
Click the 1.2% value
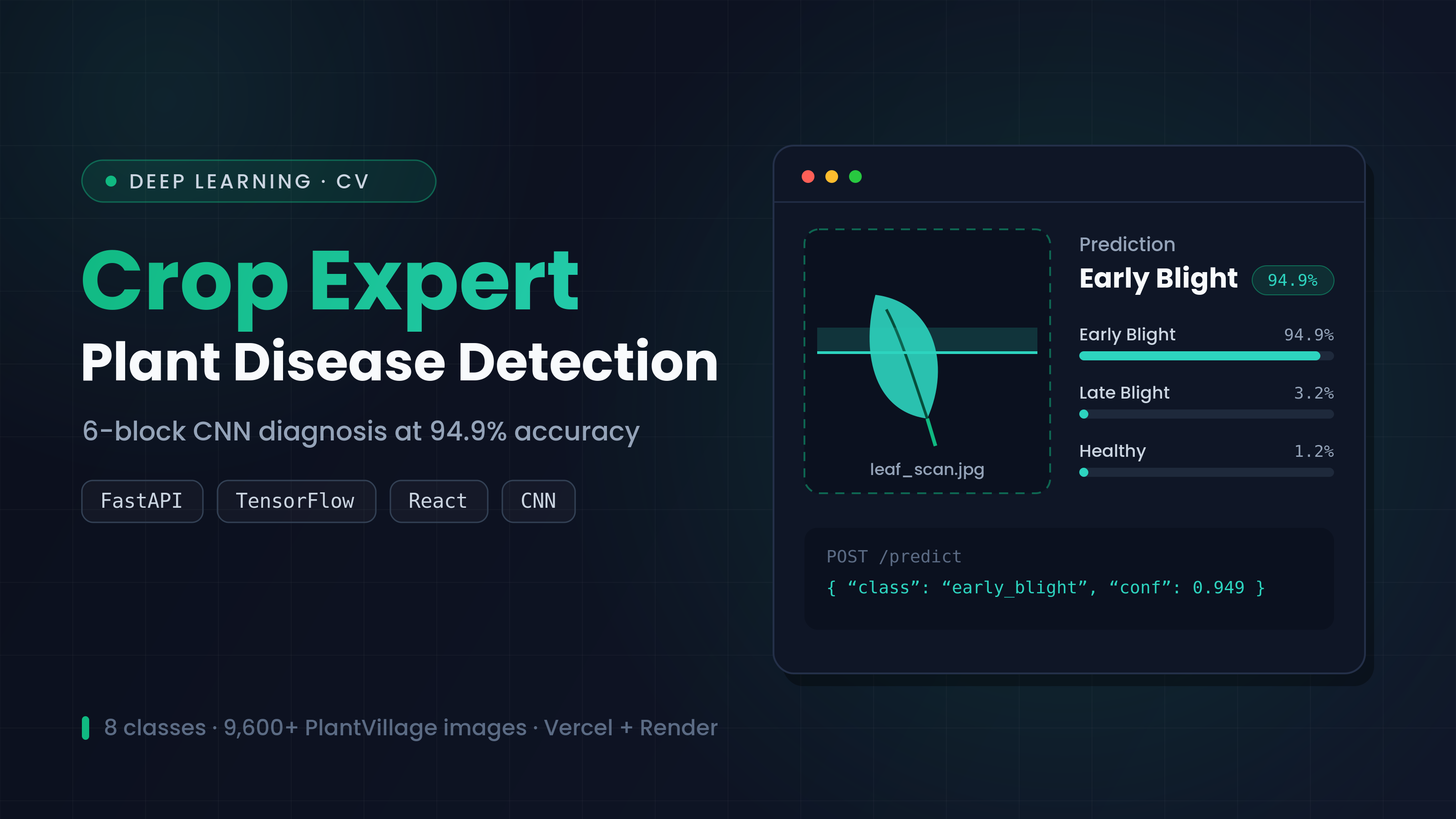point(1314,452)
